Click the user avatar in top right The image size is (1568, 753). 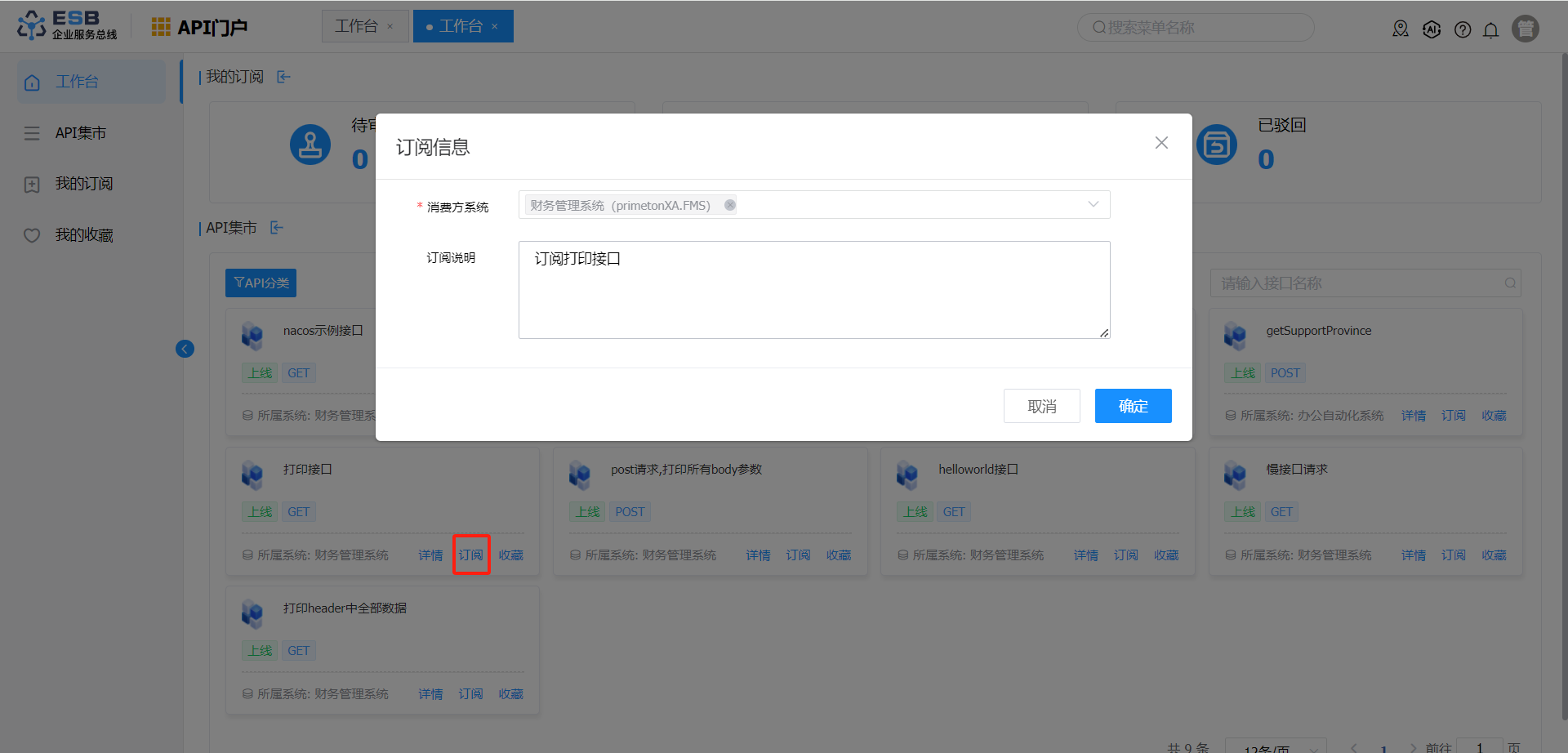coord(1525,29)
